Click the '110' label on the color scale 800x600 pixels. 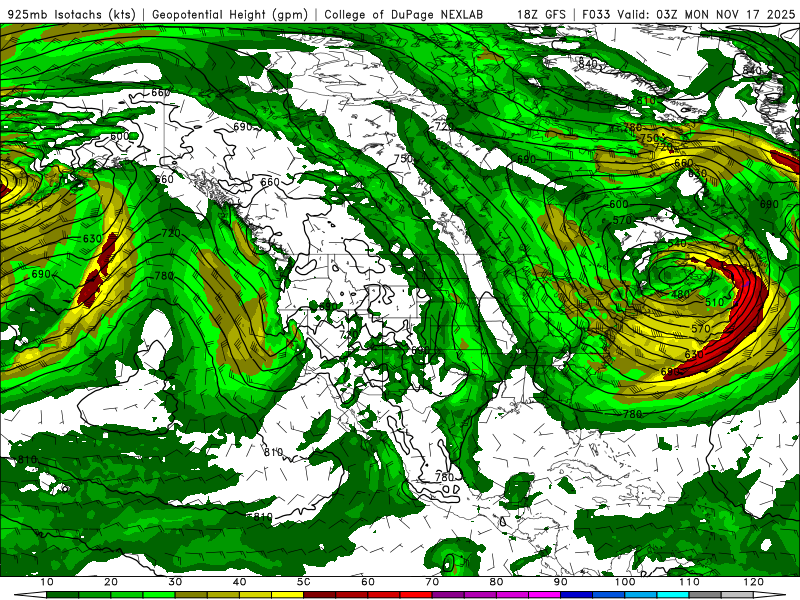point(689,582)
